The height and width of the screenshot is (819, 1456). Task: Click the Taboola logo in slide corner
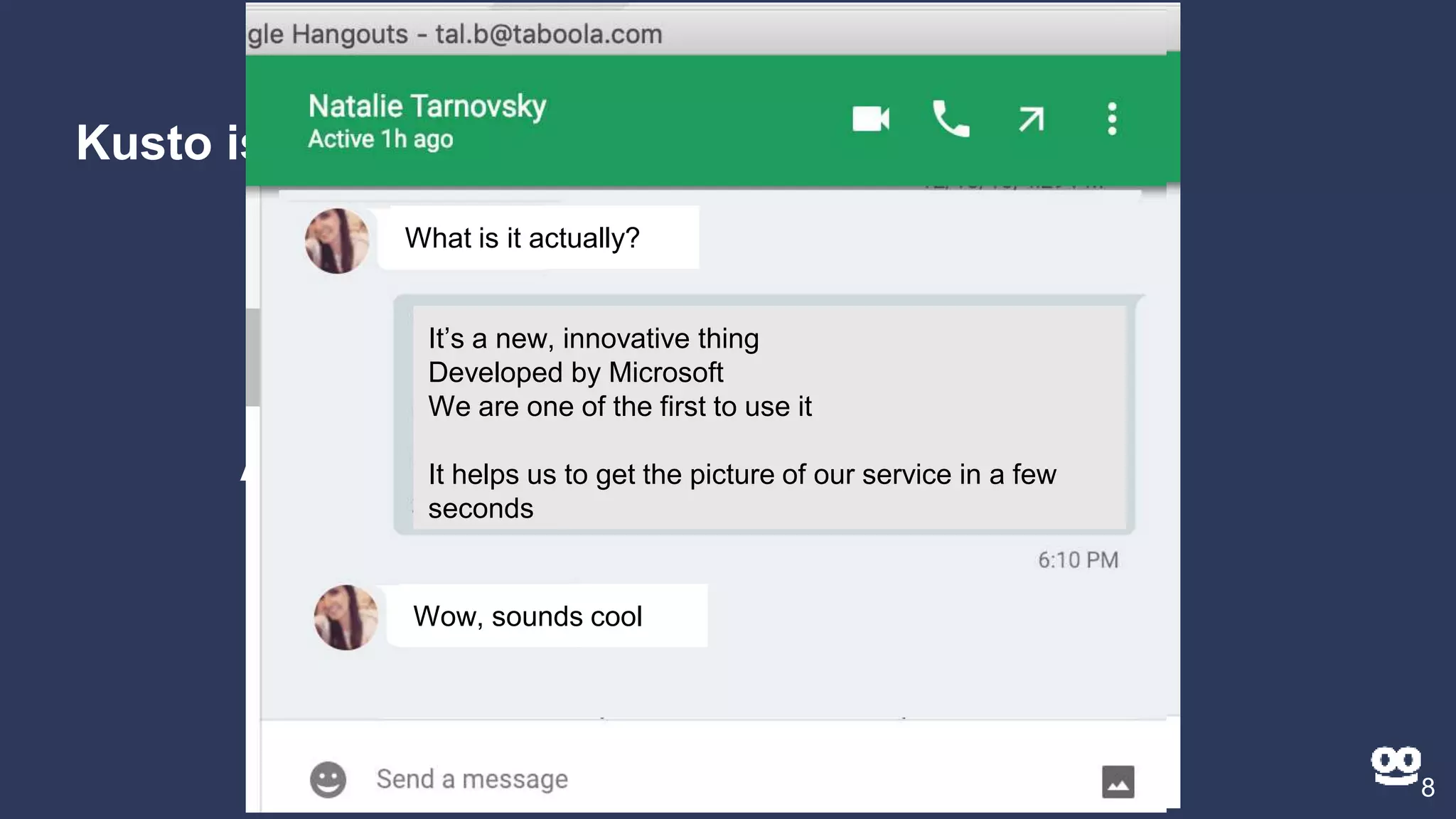coord(1395,765)
